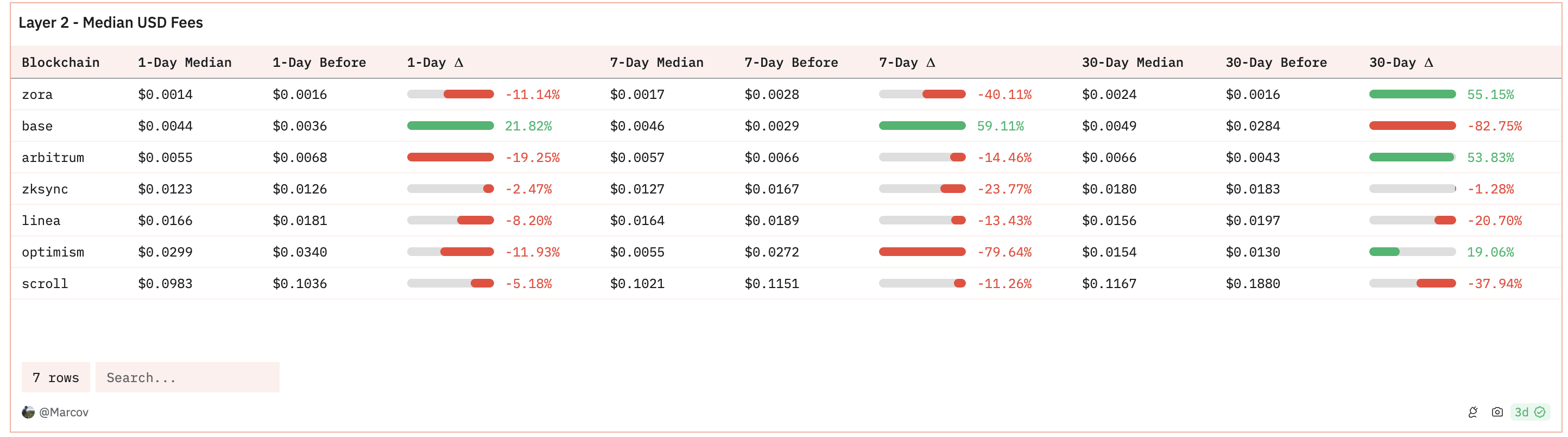
Task: Select the linea blockchain cell
Action: [x=41, y=221]
